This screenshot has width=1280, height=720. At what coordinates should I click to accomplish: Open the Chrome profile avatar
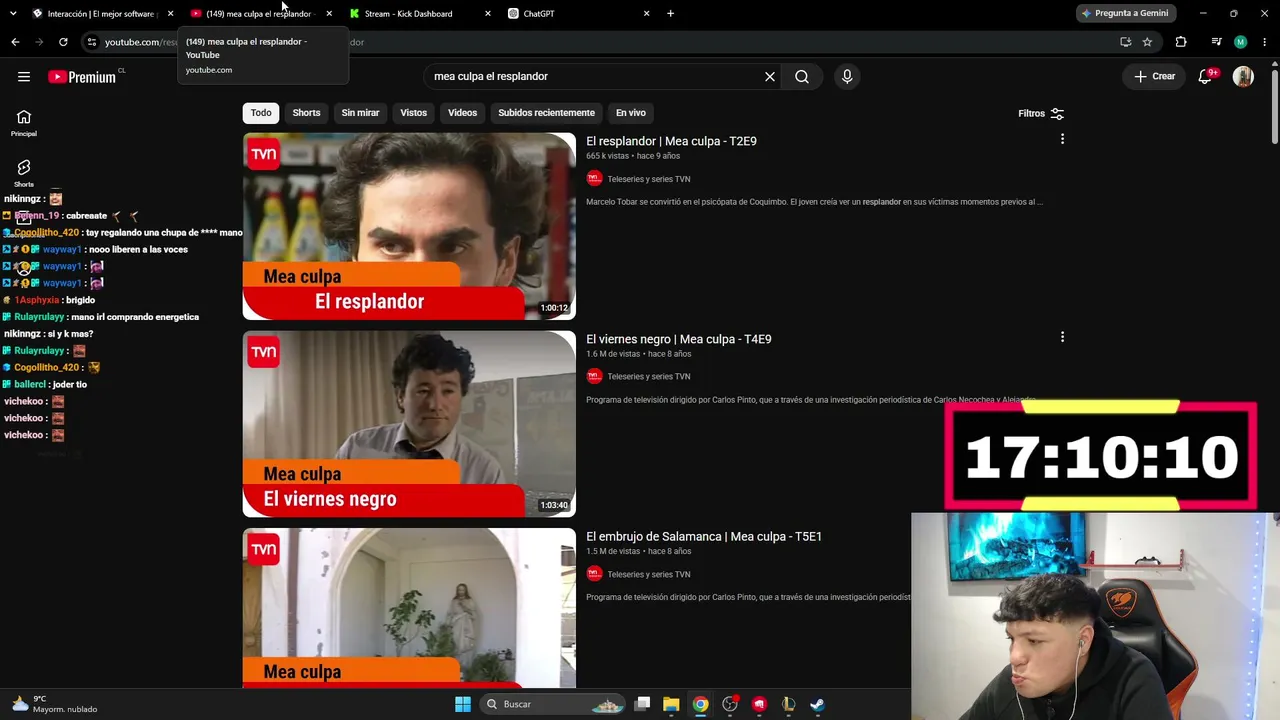click(x=1240, y=42)
